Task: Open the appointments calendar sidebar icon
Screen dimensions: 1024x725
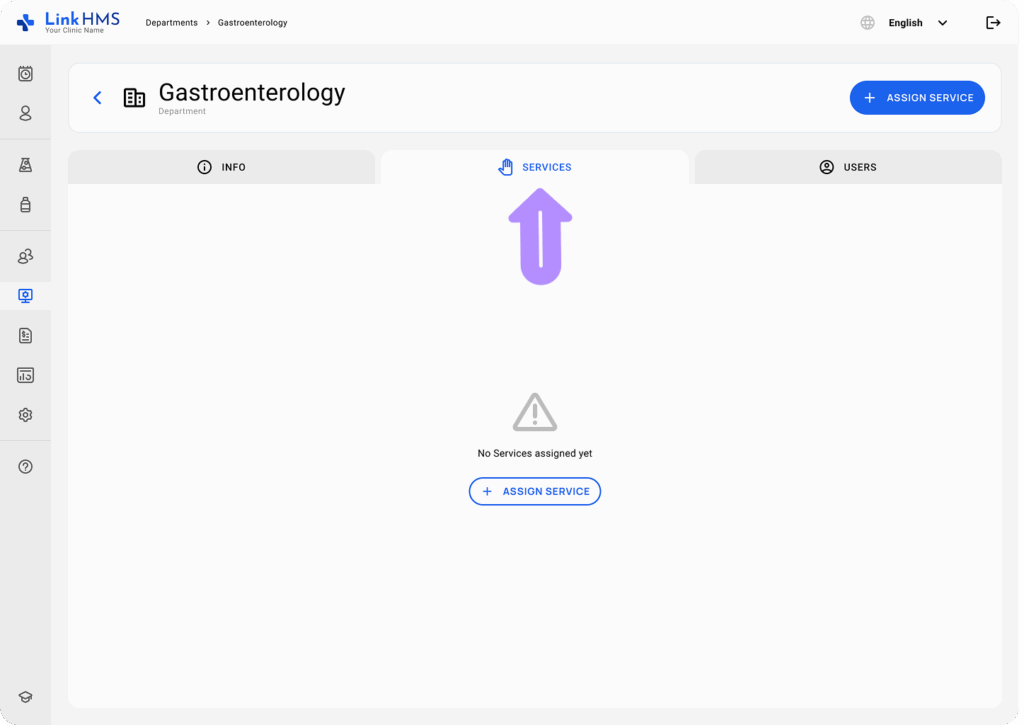Action: click(26, 73)
